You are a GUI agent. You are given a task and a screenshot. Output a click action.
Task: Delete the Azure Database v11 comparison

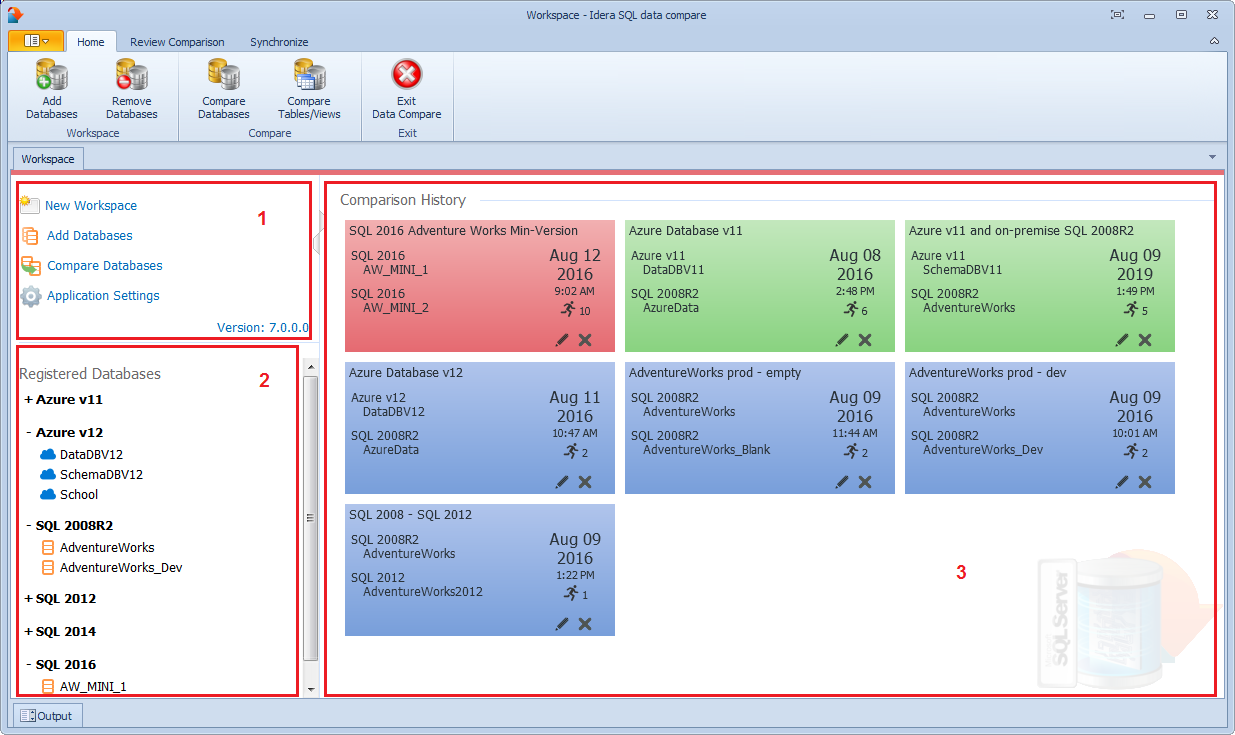tap(865, 340)
